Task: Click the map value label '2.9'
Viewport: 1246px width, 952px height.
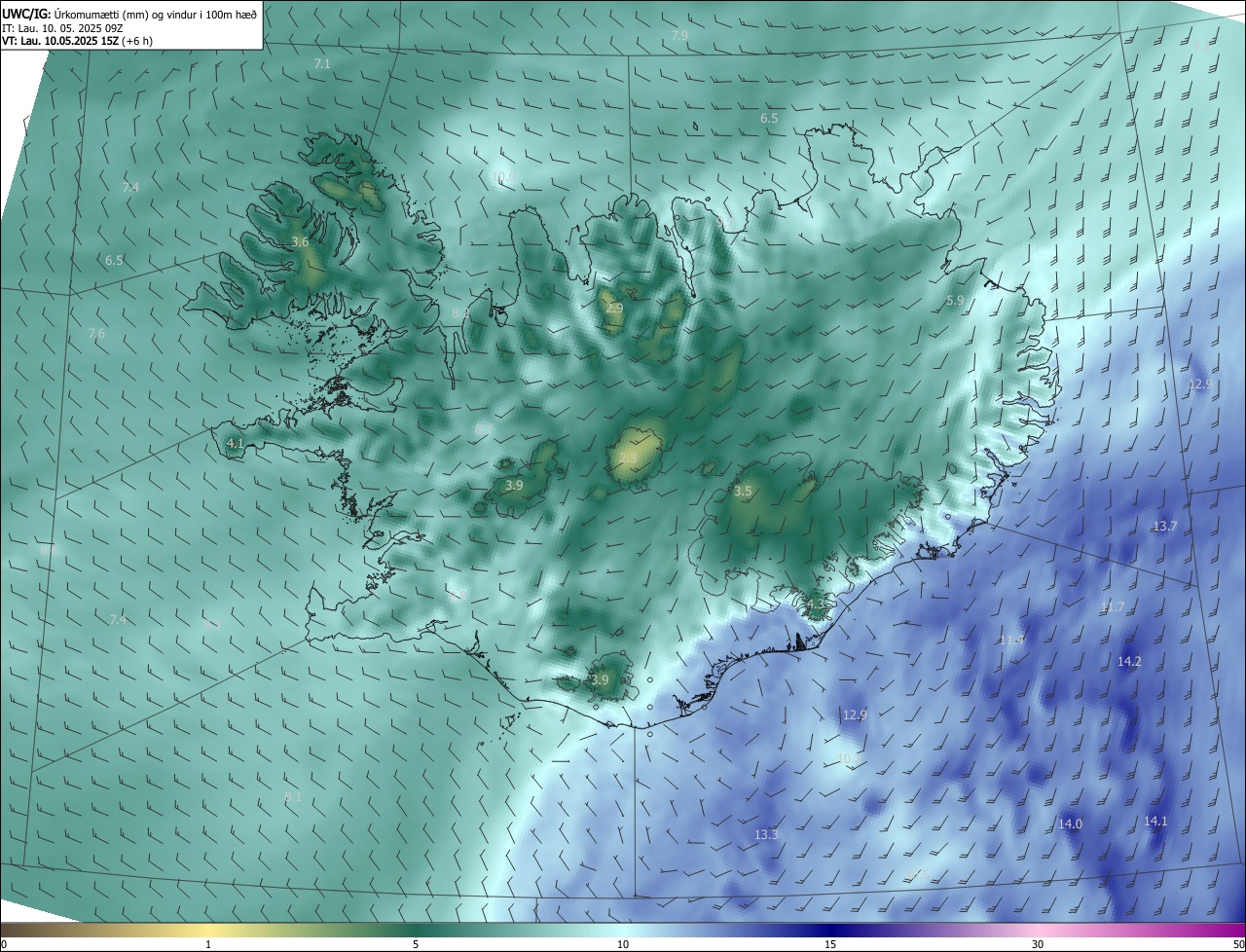Action: click(x=614, y=308)
